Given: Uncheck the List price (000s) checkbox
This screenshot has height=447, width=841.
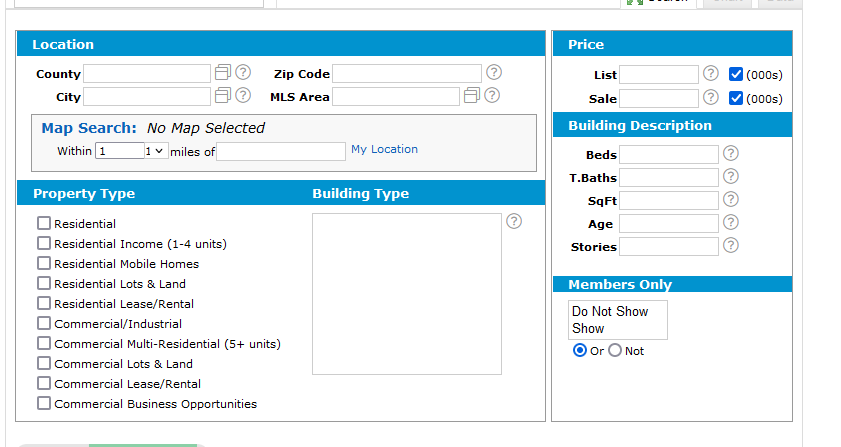Looking at the screenshot, I should [x=736, y=74].
